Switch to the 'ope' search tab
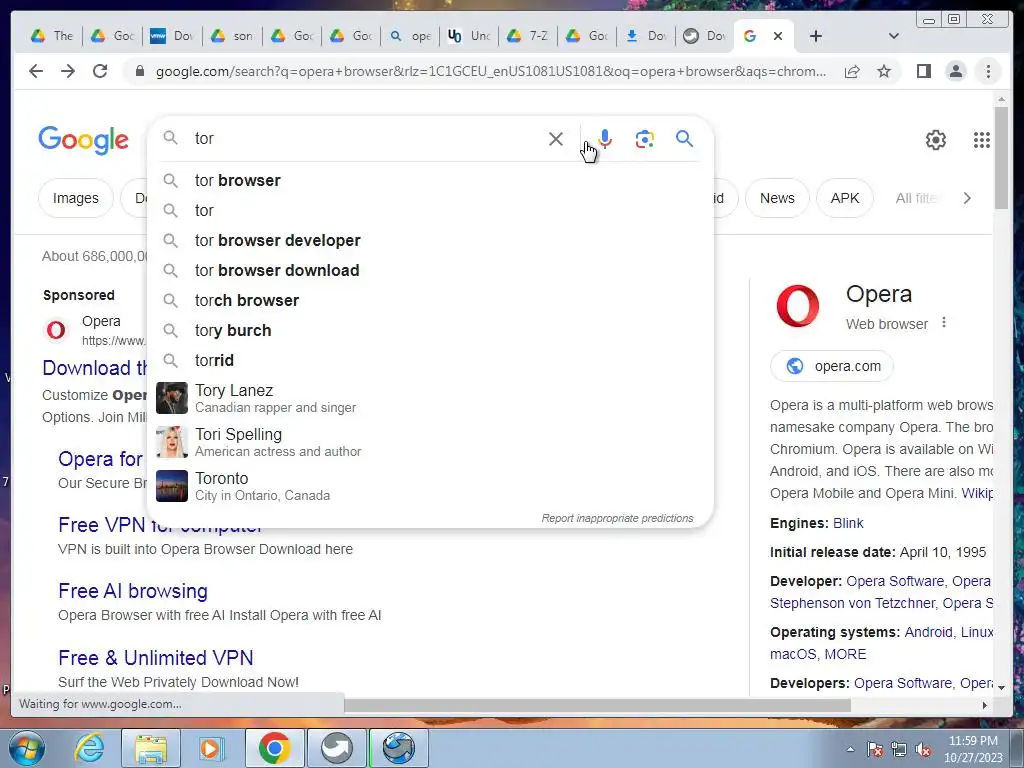1024x768 pixels. (x=410, y=36)
